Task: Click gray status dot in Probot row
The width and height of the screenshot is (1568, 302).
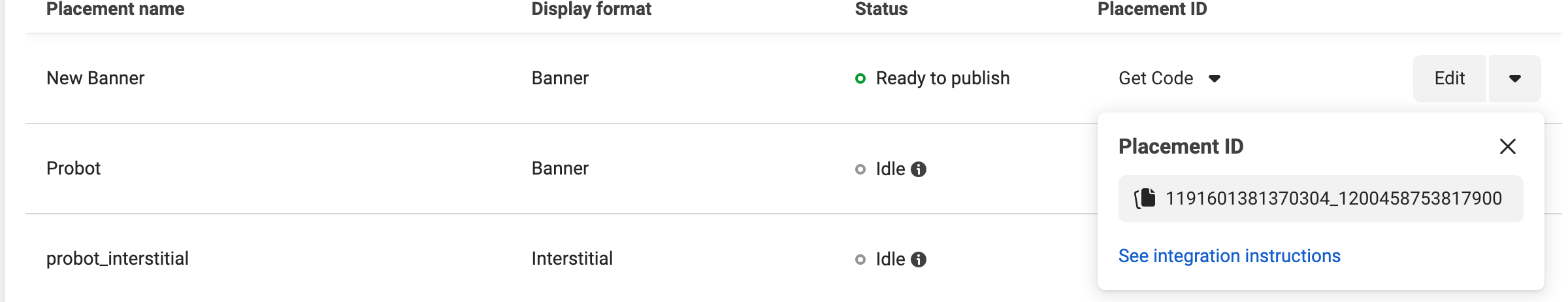Action: click(860, 169)
